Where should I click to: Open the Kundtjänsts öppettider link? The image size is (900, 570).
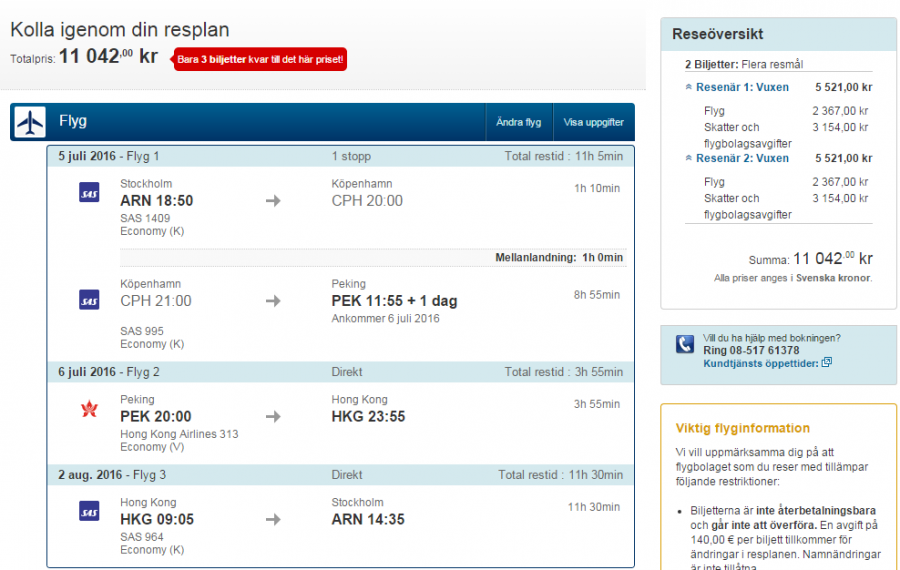click(760, 363)
